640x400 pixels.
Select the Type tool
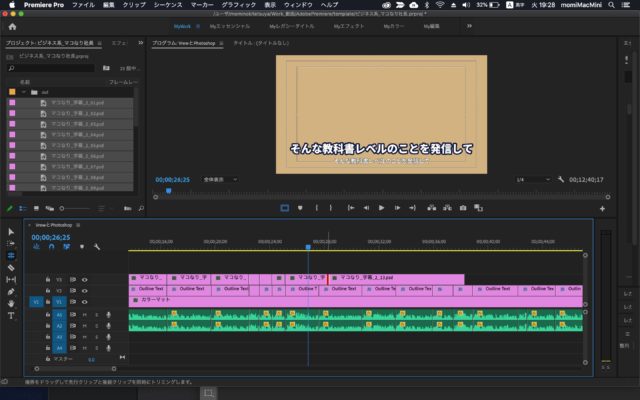(11, 316)
